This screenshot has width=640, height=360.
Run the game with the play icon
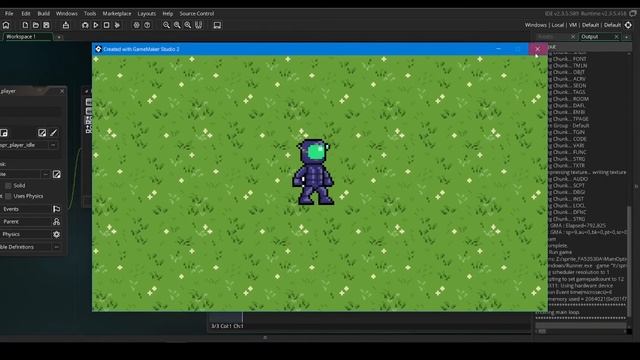(96, 25)
